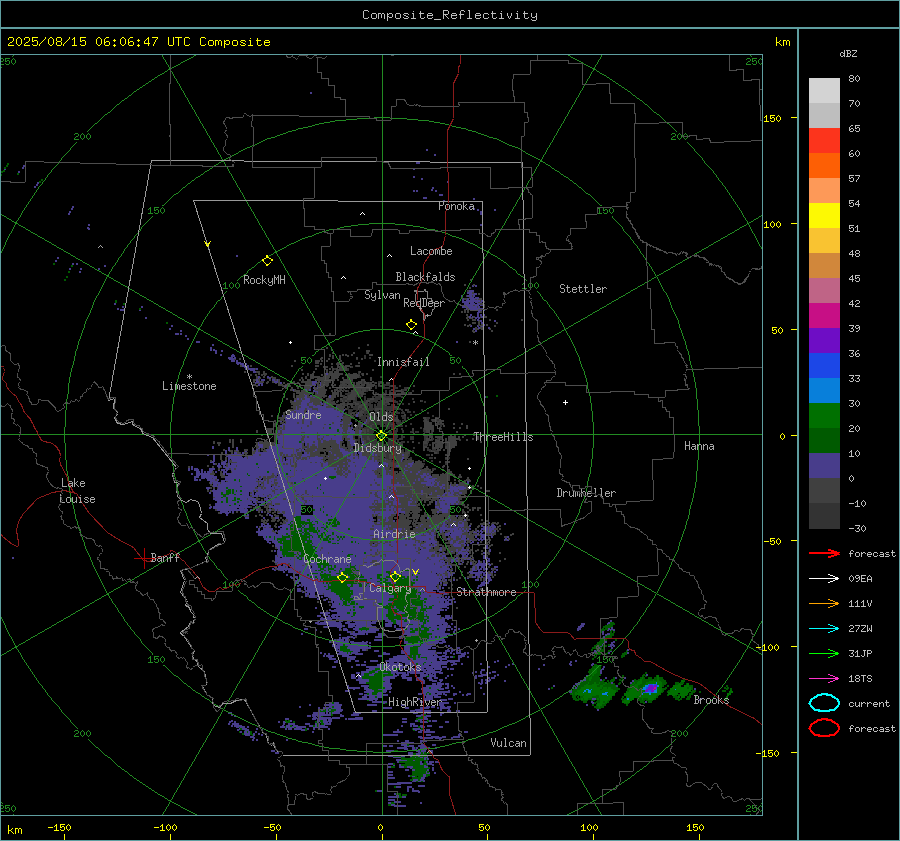The image size is (900, 841).
Task: Click the slate-purple 0-10 dBZ swatch
Action: pos(824,466)
